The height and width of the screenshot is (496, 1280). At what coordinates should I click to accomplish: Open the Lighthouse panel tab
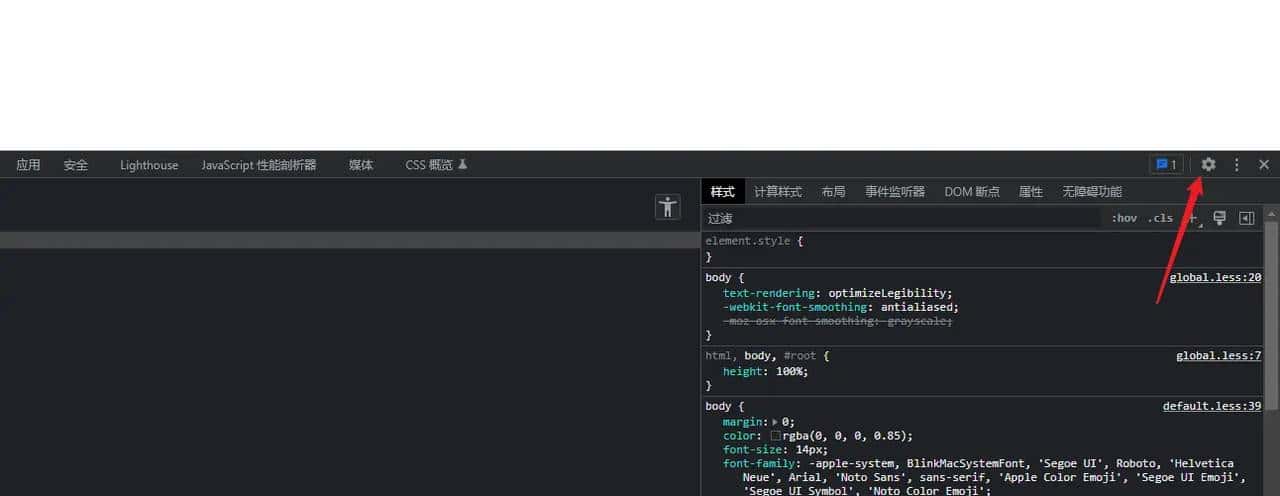point(149,165)
